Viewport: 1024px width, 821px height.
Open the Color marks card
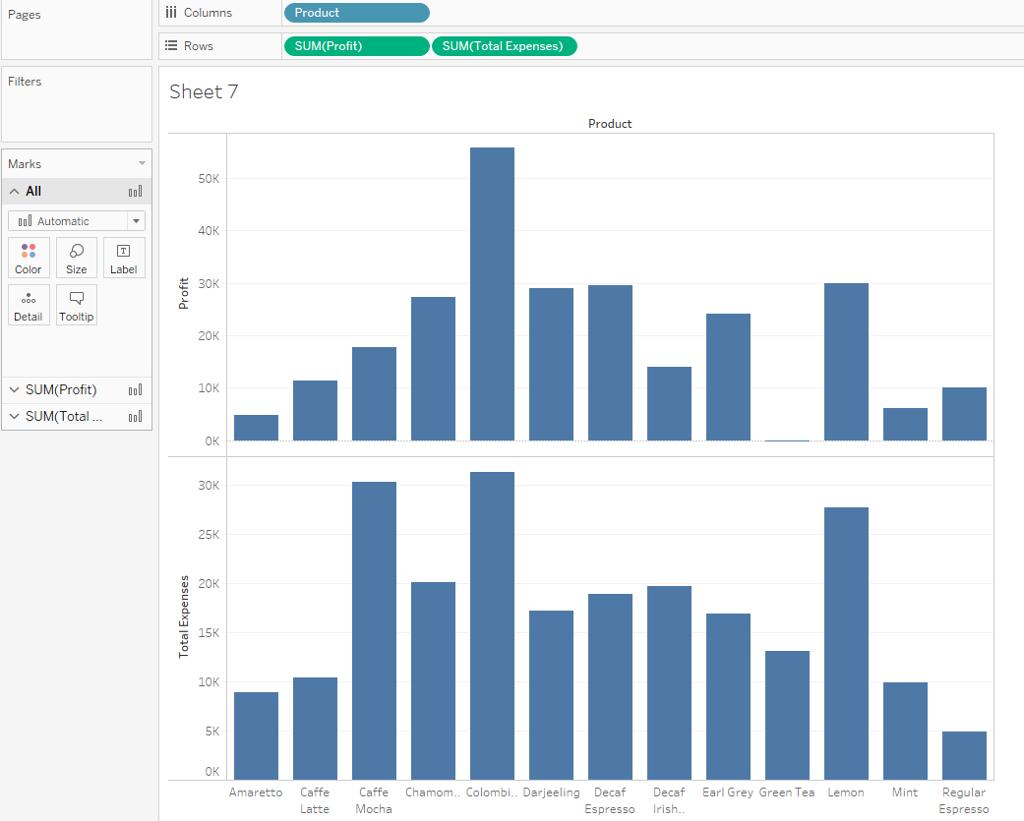point(29,258)
